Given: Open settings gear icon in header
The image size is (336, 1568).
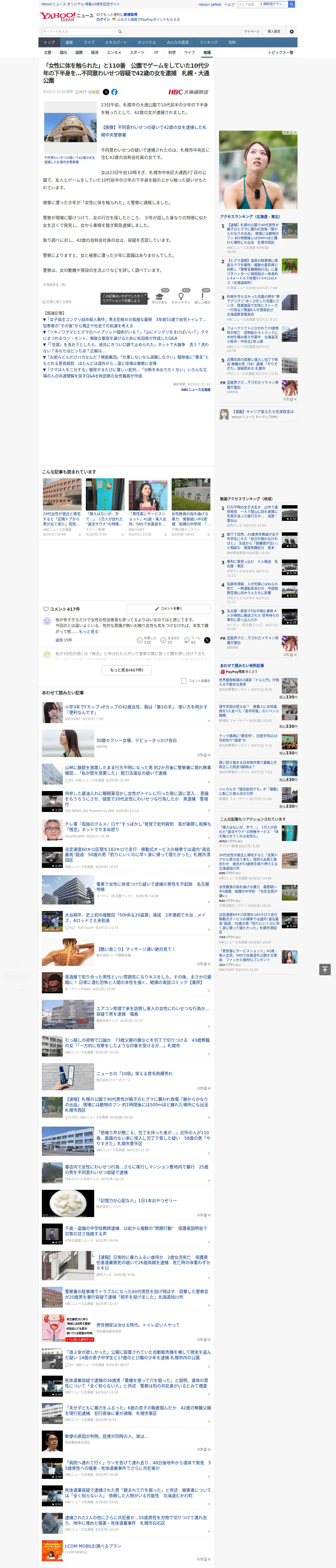Looking at the screenshot, I should [292, 32].
